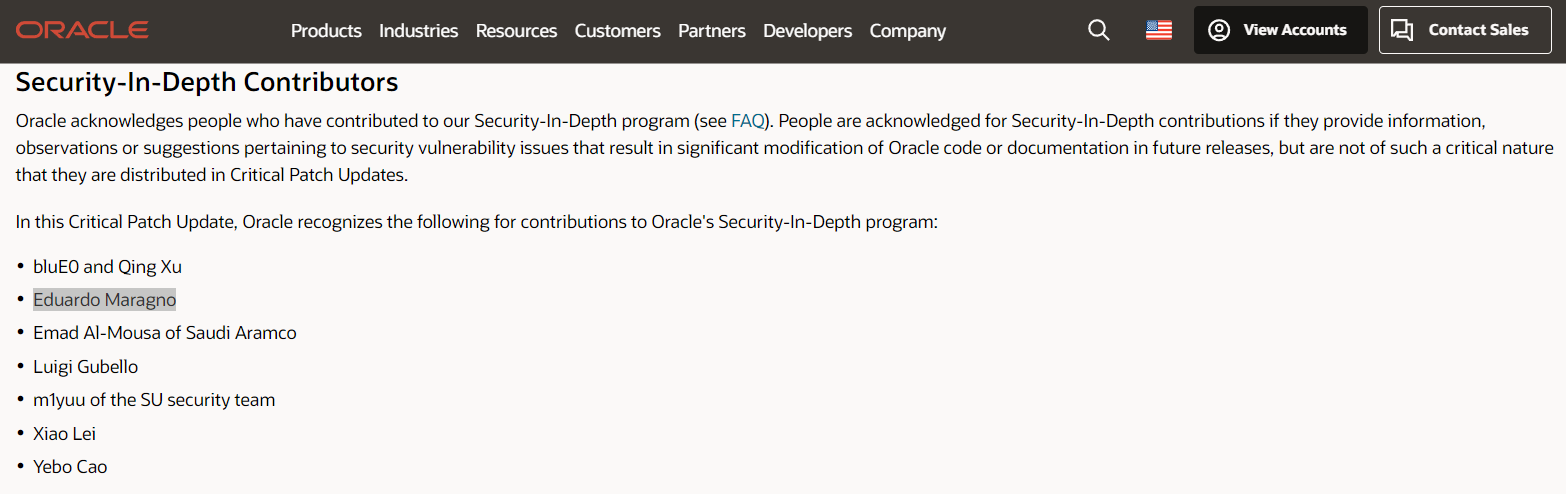Click the Yebo Cao list entry

pos(70,467)
